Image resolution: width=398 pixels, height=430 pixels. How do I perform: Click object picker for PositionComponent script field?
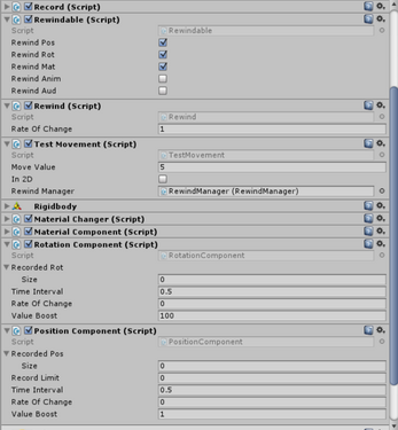click(x=382, y=342)
